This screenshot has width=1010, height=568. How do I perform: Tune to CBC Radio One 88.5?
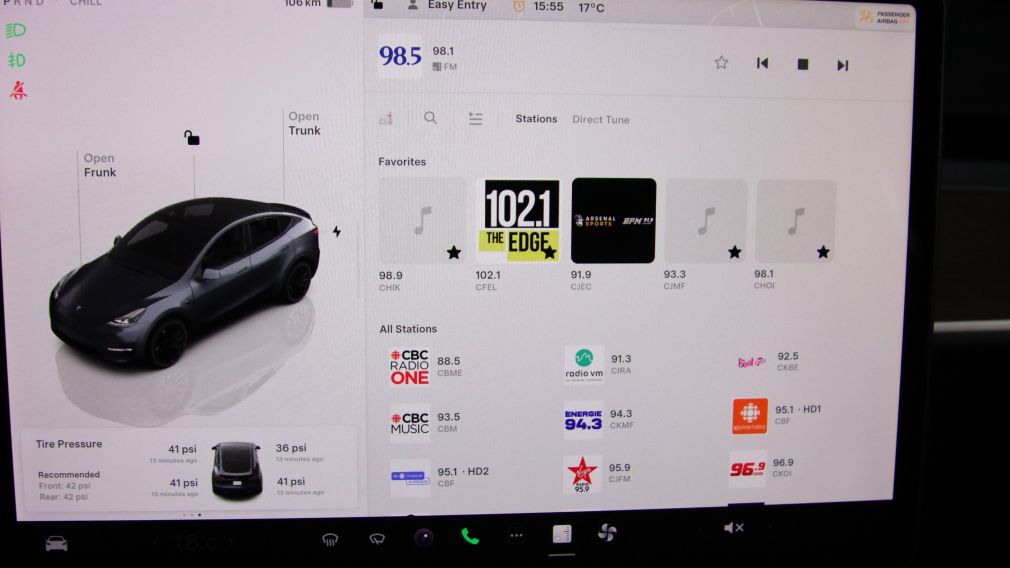[428, 366]
